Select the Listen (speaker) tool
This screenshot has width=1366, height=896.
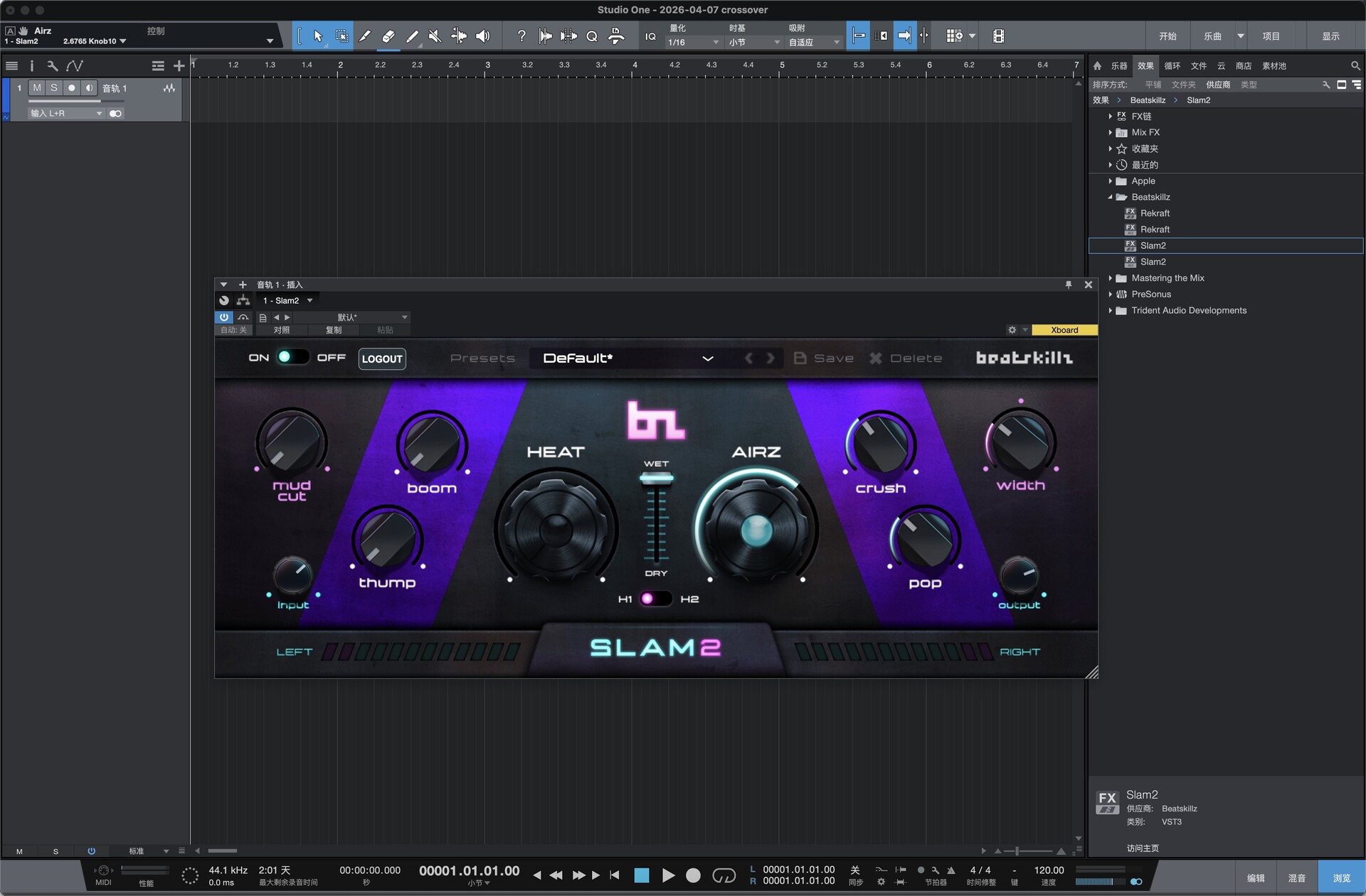point(483,36)
